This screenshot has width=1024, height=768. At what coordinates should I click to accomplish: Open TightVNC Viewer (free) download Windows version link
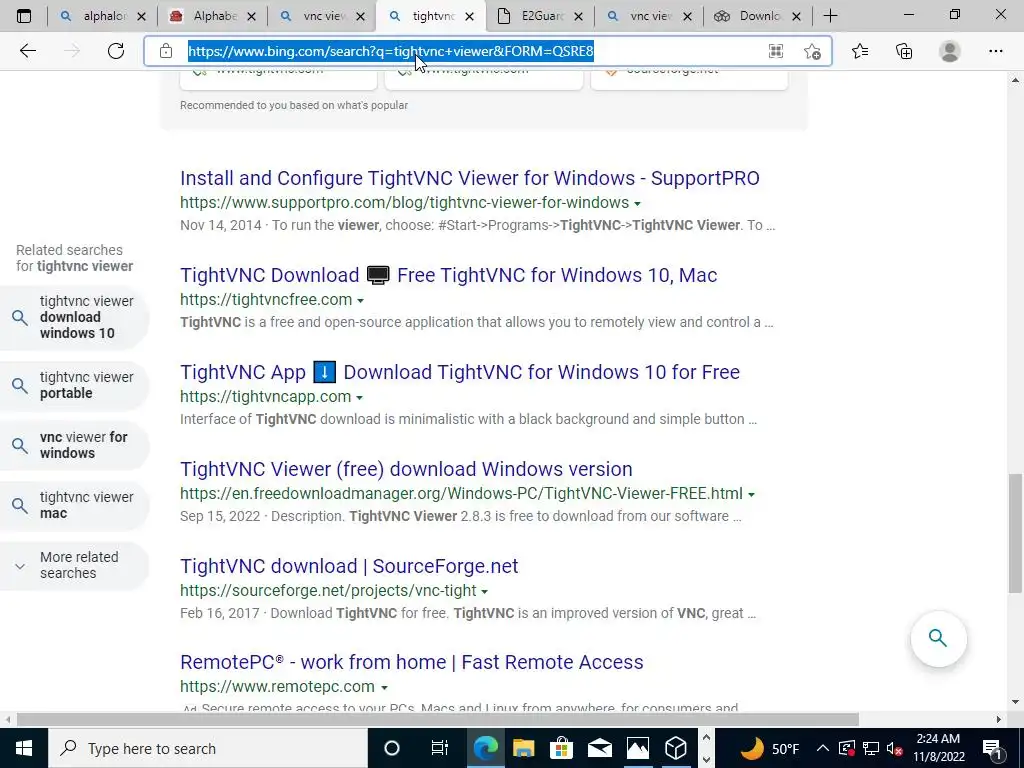(x=406, y=469)
